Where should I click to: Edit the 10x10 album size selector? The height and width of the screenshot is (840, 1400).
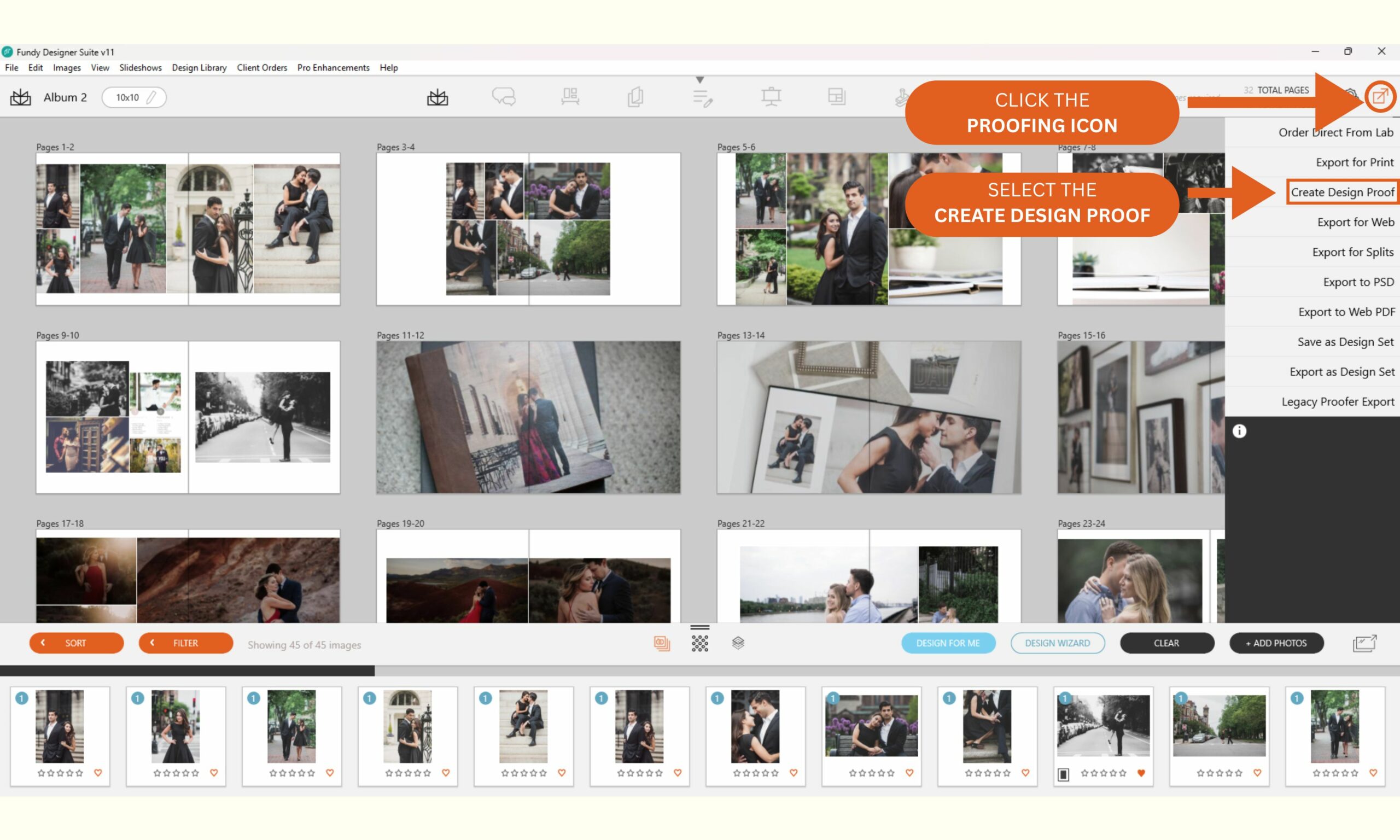pyautogui.click(x=134, y=97)
